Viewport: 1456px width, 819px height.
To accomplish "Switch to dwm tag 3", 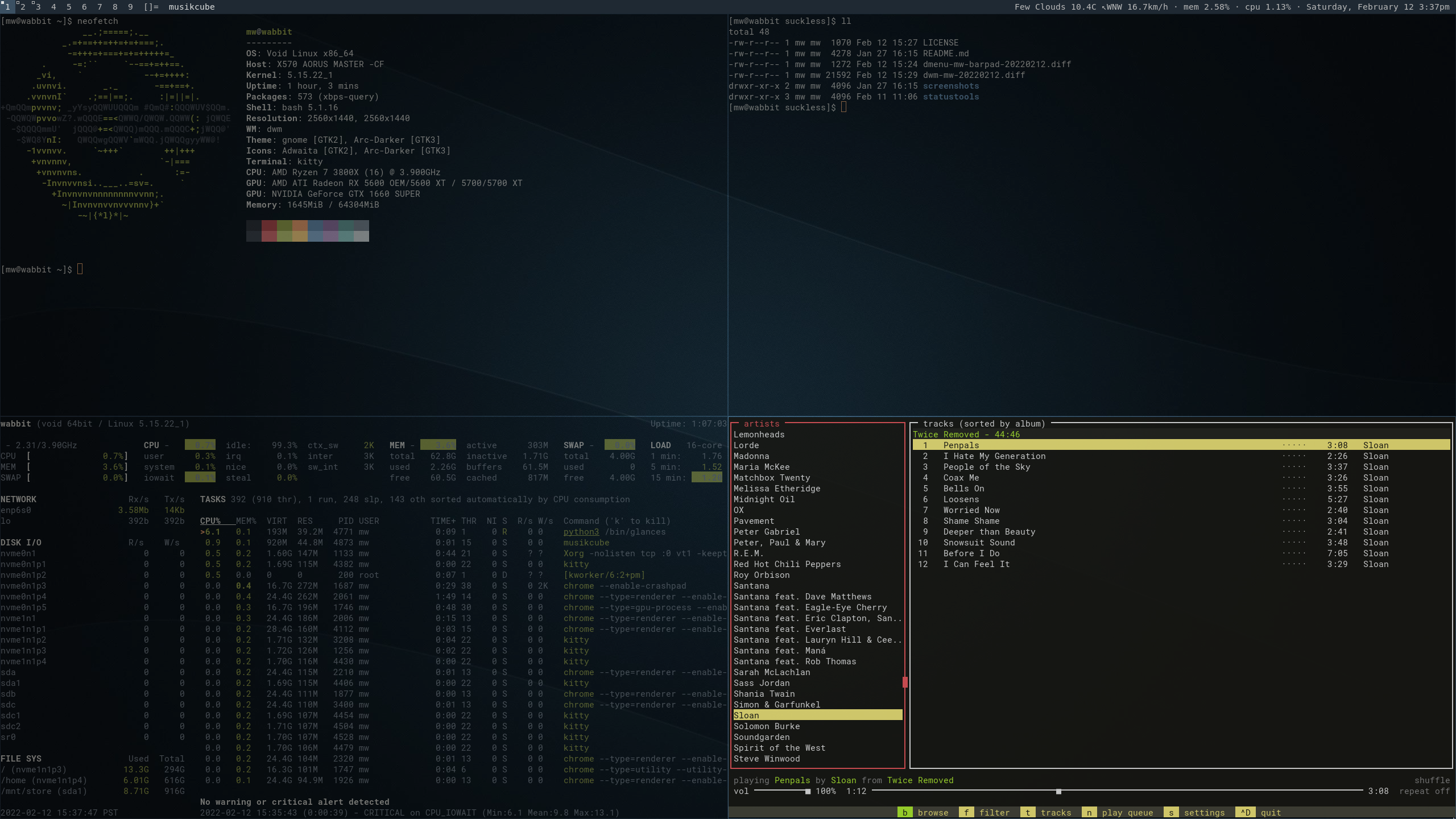I will pos(38,7).
